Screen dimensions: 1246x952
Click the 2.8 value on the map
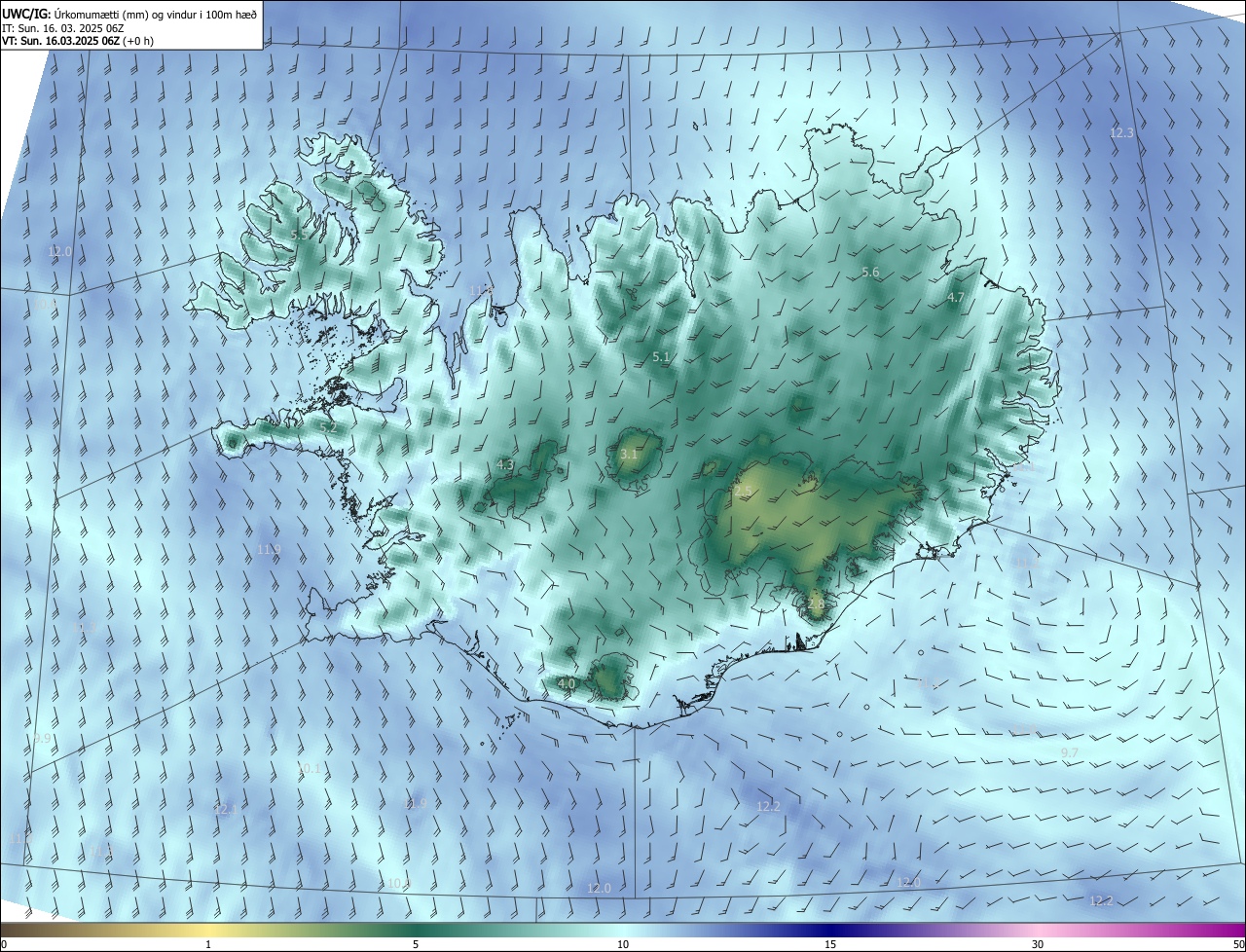click(816, 604)
